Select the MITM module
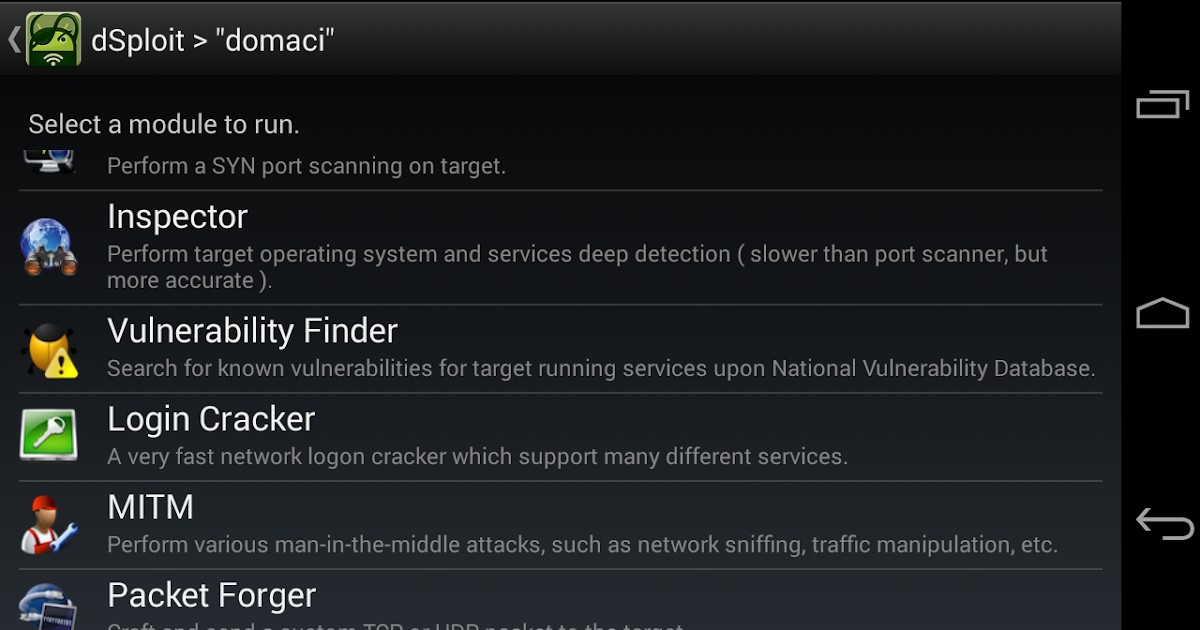The image size is (1200, 630). [x=150, y=507]
